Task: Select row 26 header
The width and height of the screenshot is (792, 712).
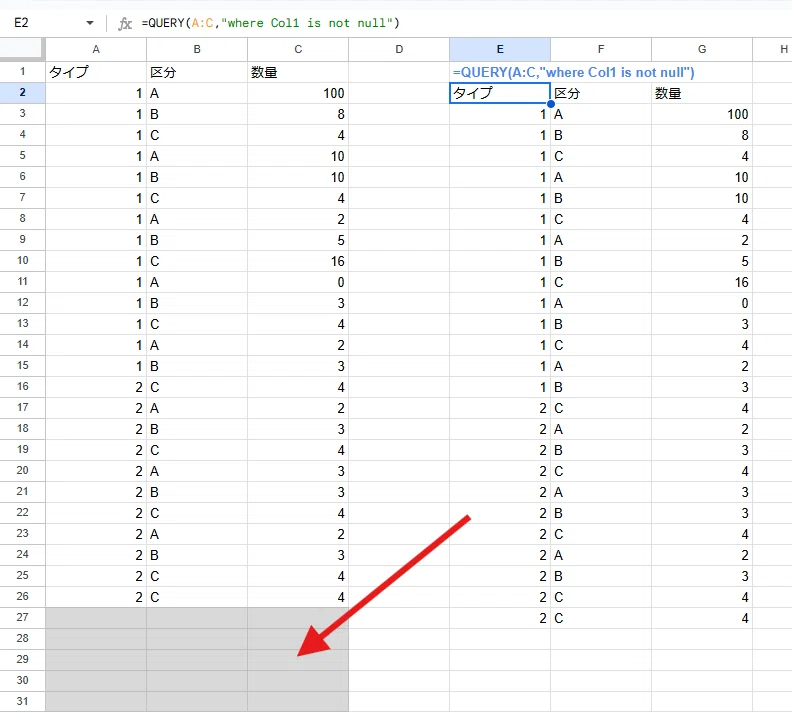Action: point(23,597)
